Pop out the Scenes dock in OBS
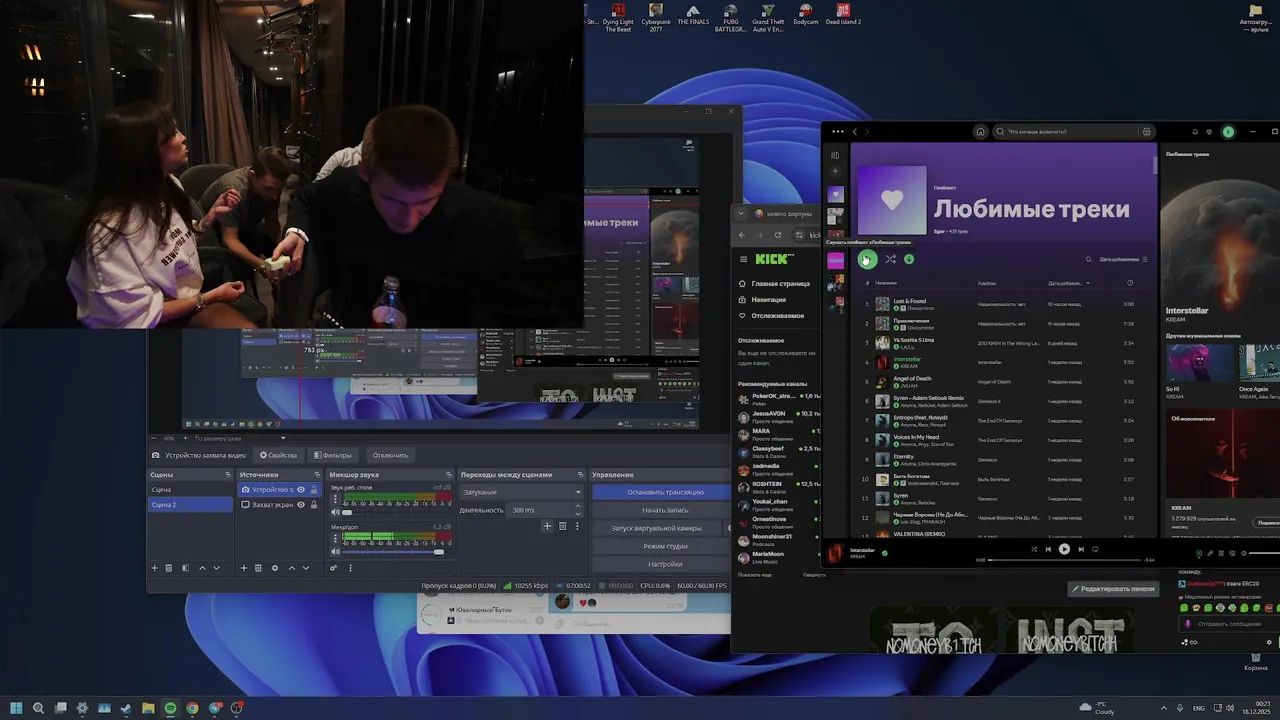This screenshot has width=1280, height=720. (x=228, y=475)
